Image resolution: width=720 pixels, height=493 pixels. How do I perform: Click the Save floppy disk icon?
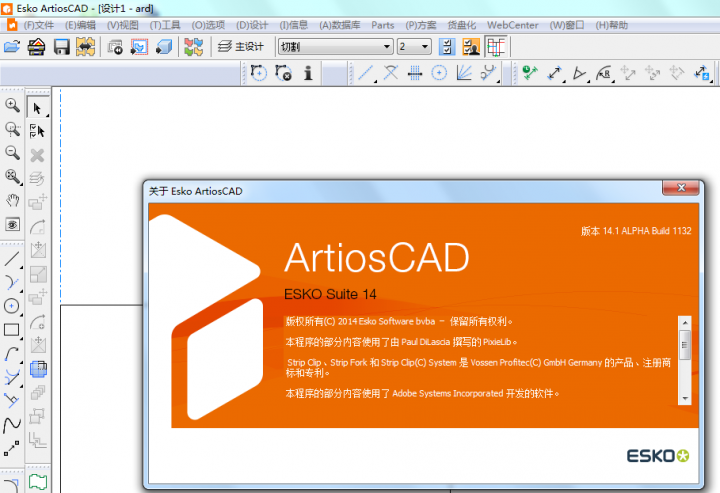coord(61,46)
